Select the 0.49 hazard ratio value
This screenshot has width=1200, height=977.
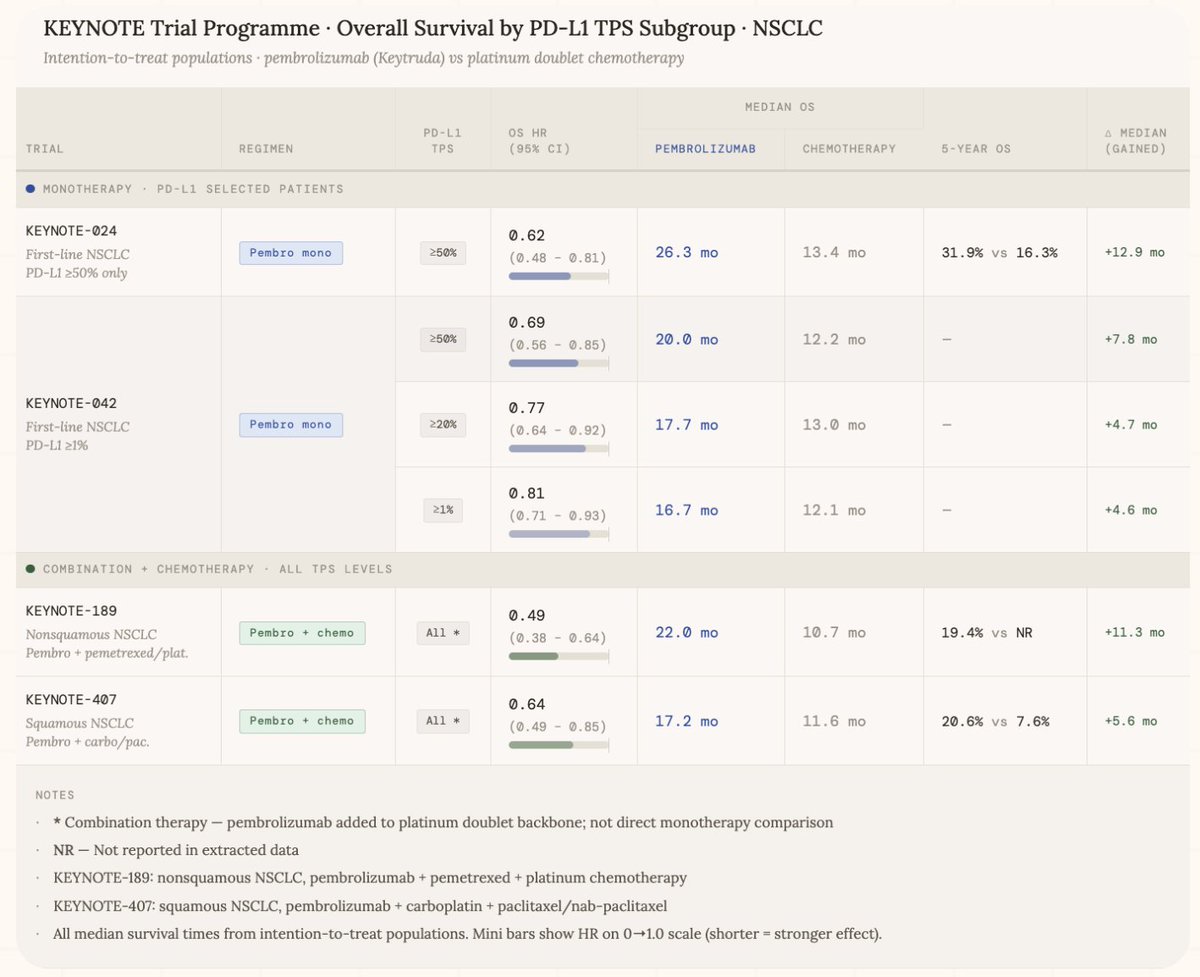527,616
